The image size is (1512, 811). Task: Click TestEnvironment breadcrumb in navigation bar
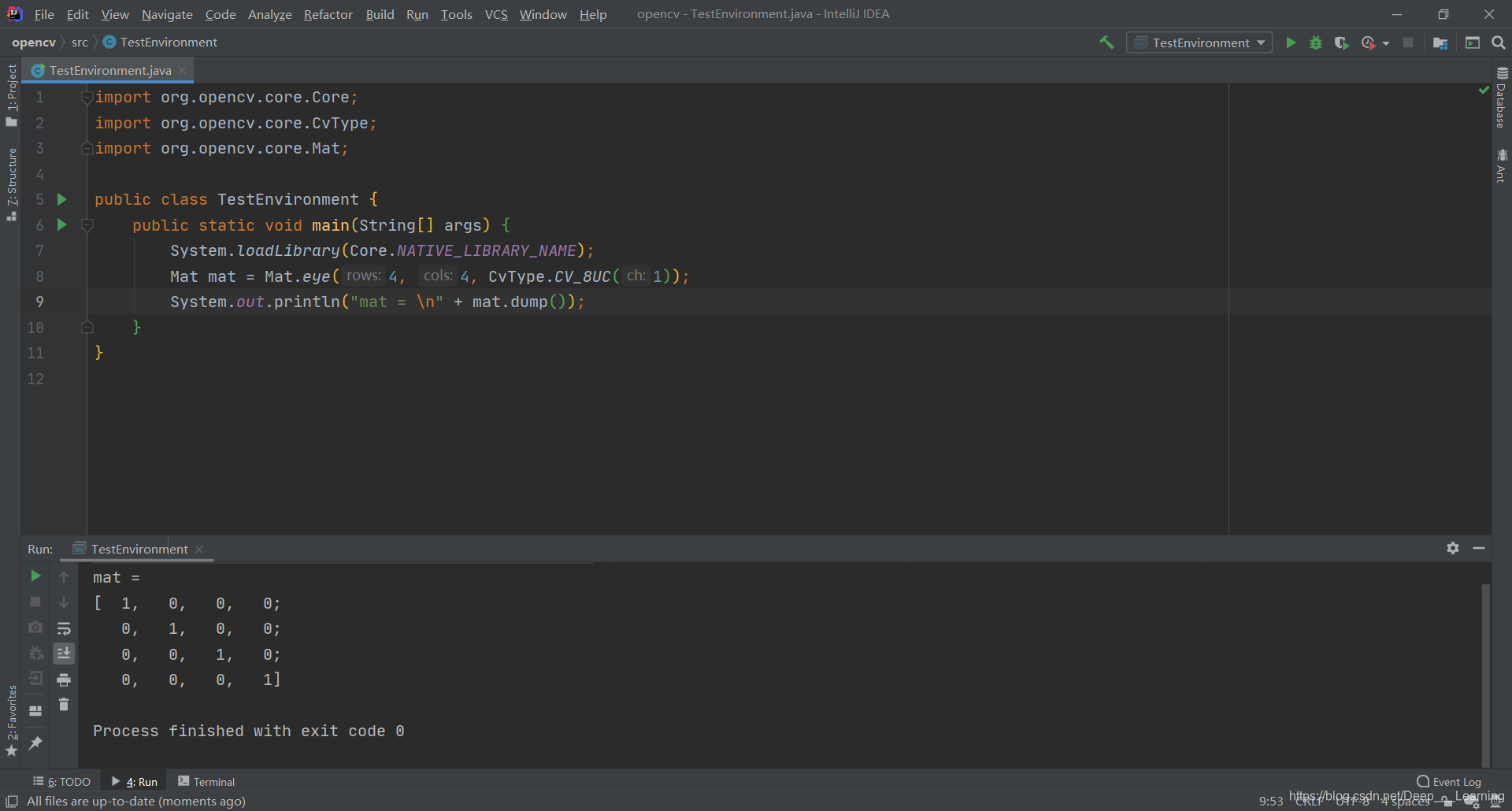pos(161,42)
